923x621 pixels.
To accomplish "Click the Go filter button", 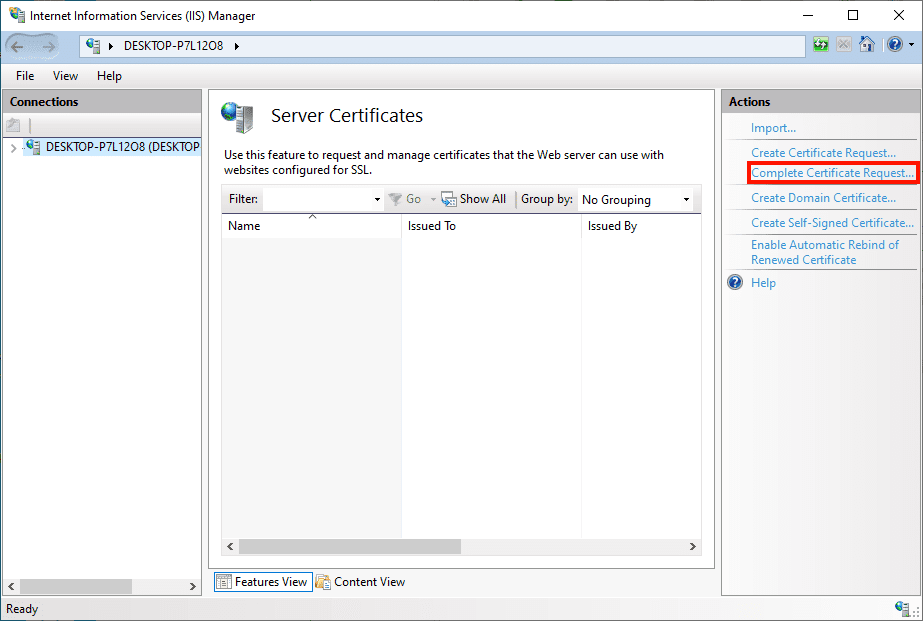I will (408, 198).
